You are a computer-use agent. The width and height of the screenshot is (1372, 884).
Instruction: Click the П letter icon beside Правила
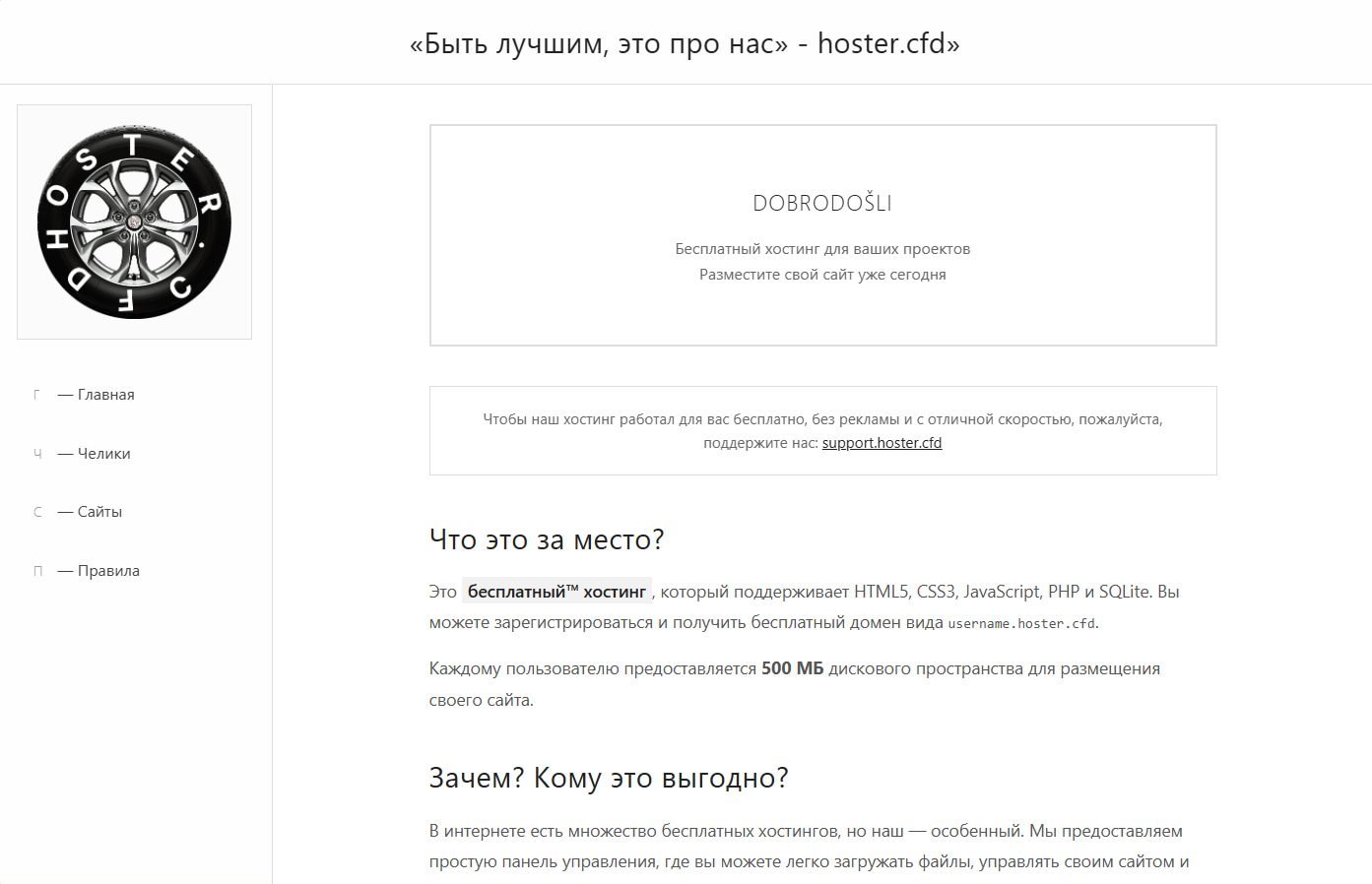(x=37, y=571)
